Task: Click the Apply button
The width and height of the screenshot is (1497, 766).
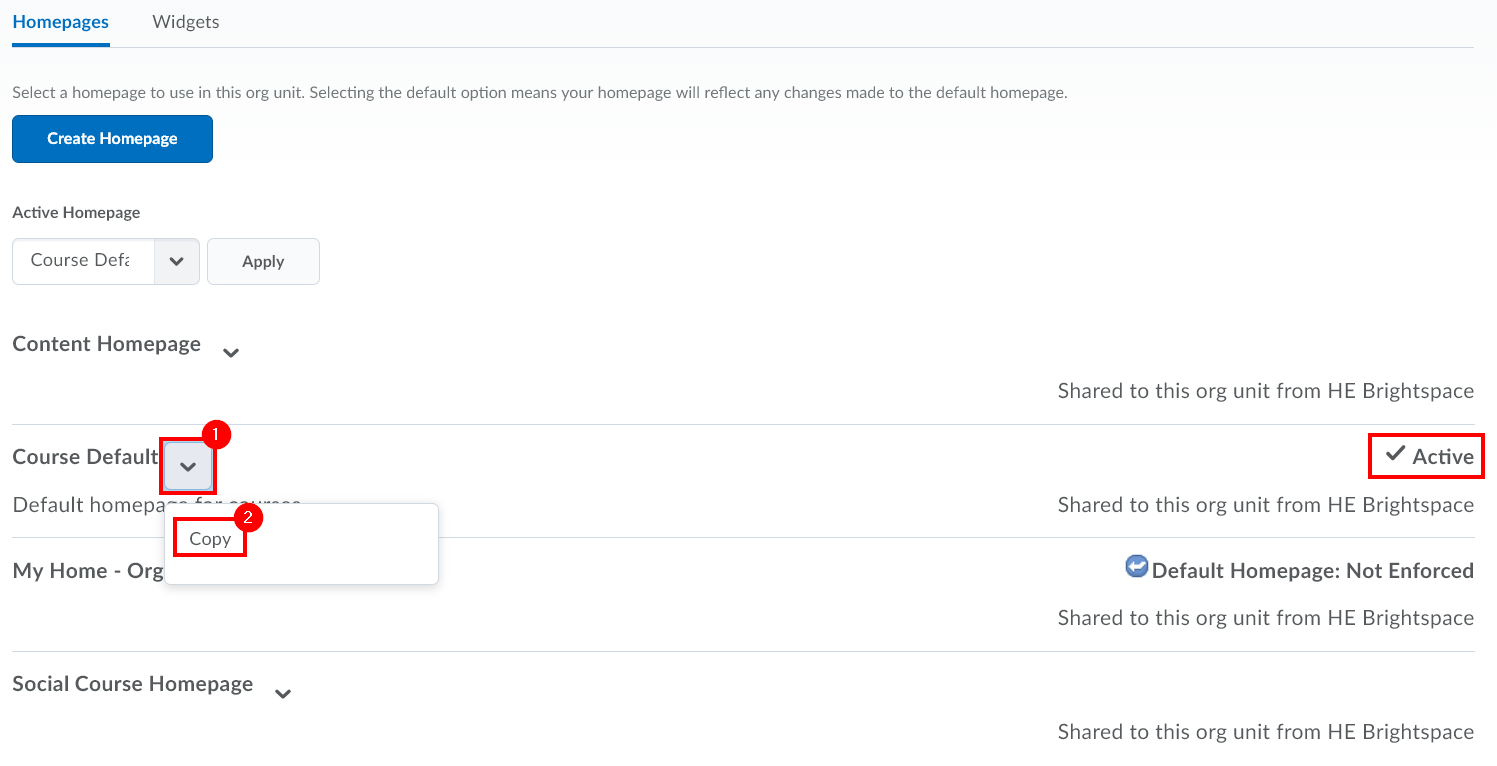Action: click(x=263, y=261)
